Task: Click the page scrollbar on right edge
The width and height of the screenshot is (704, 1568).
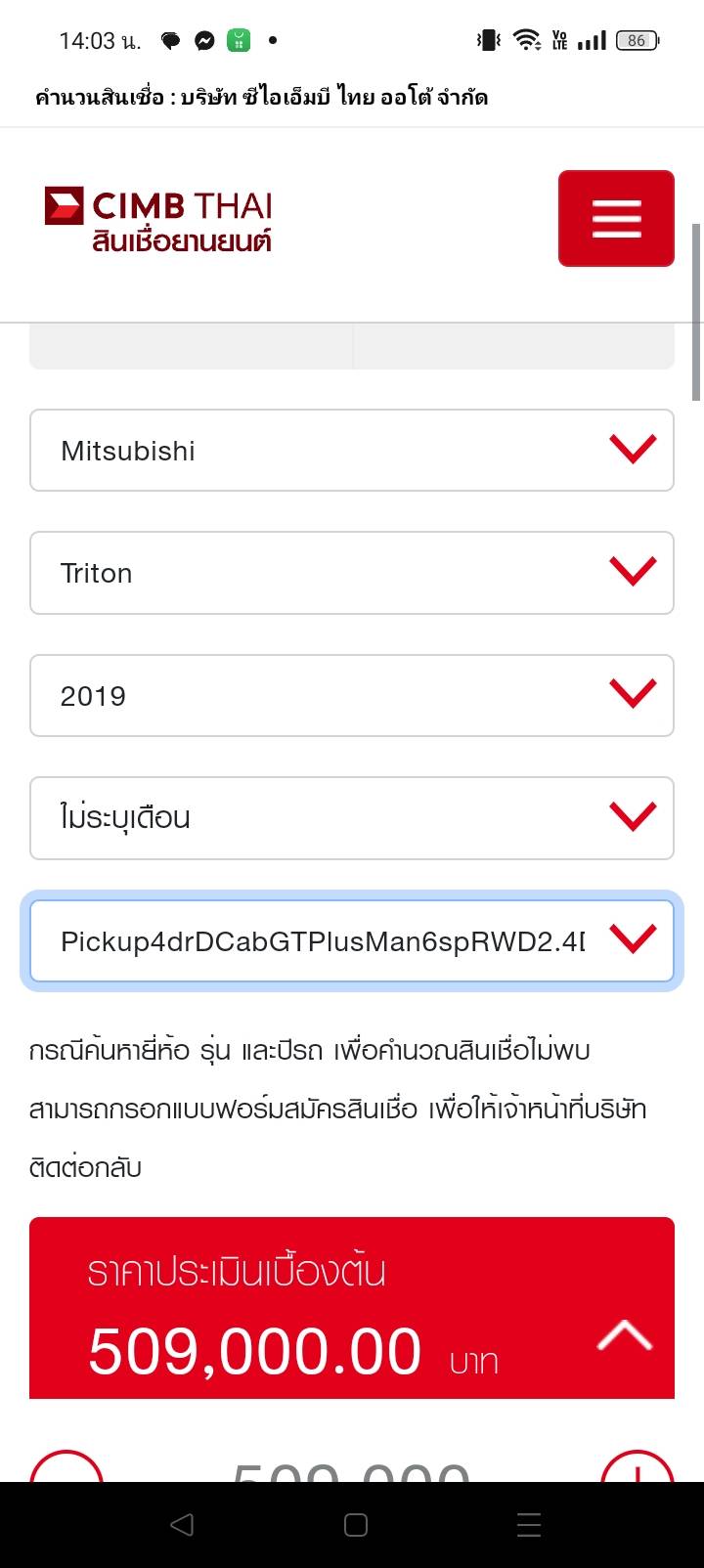Action: tap(696, 313)
